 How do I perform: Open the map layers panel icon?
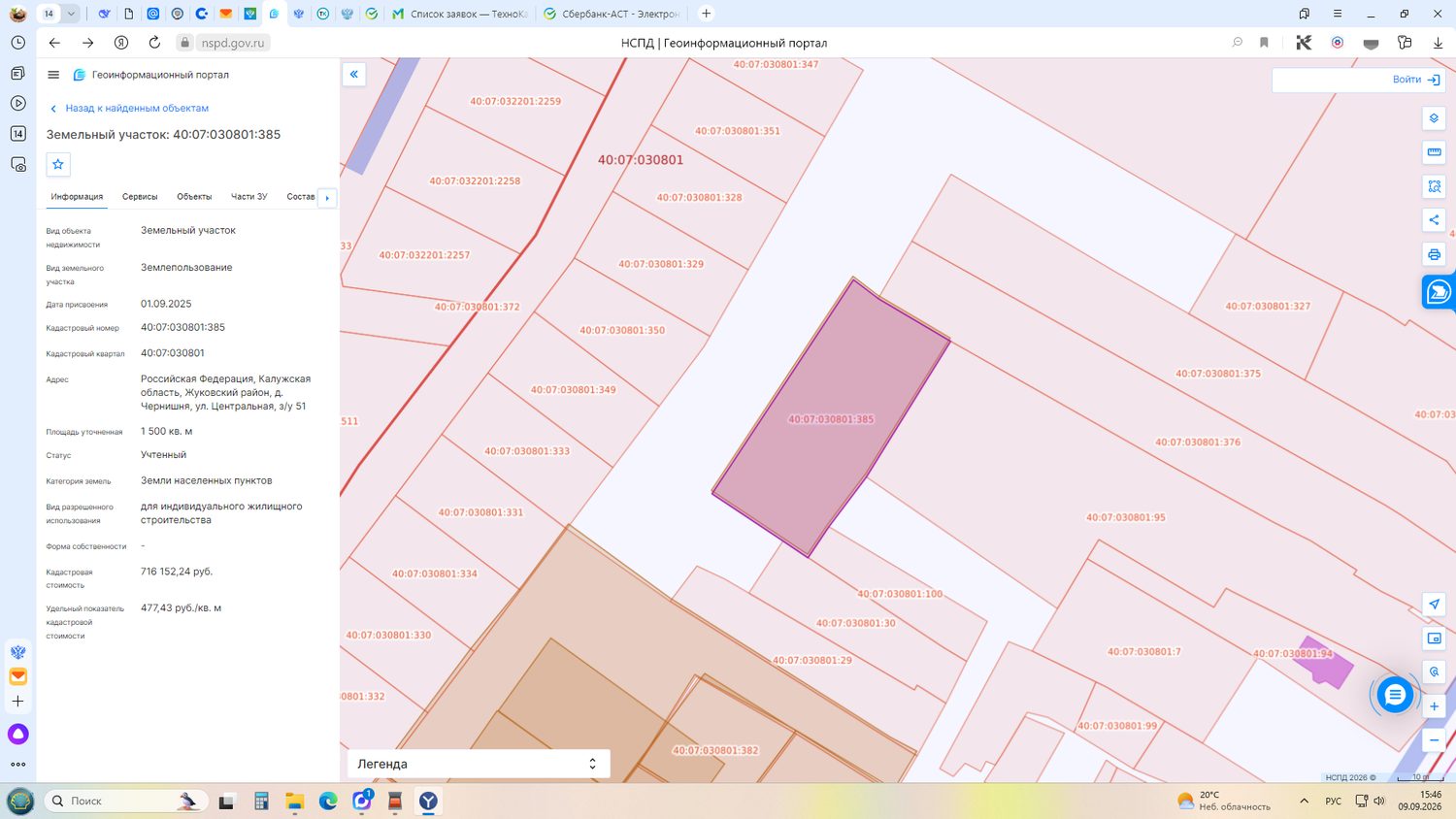point(1434,118)
